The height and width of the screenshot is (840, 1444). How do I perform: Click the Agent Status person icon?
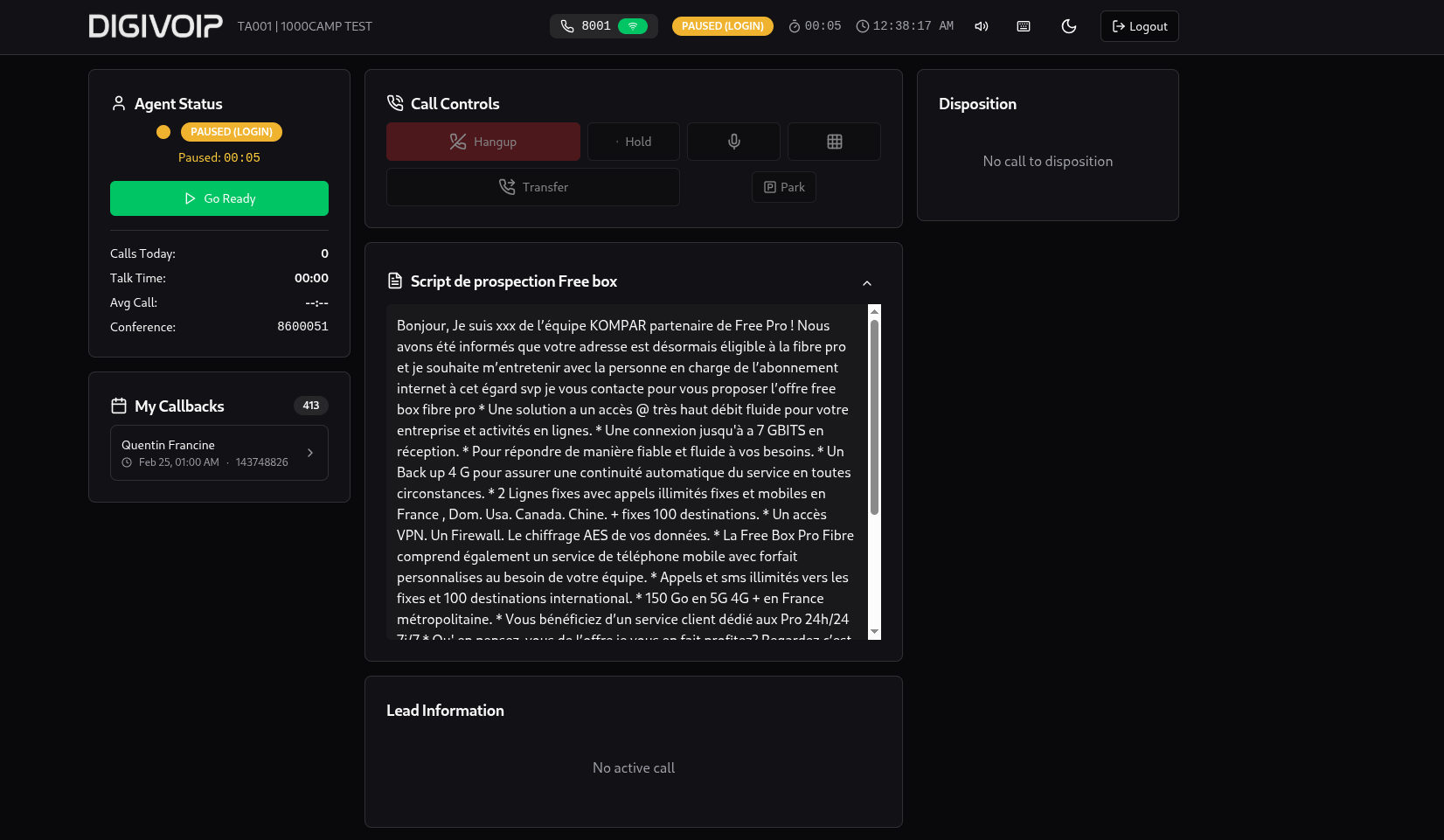point(119,103)
